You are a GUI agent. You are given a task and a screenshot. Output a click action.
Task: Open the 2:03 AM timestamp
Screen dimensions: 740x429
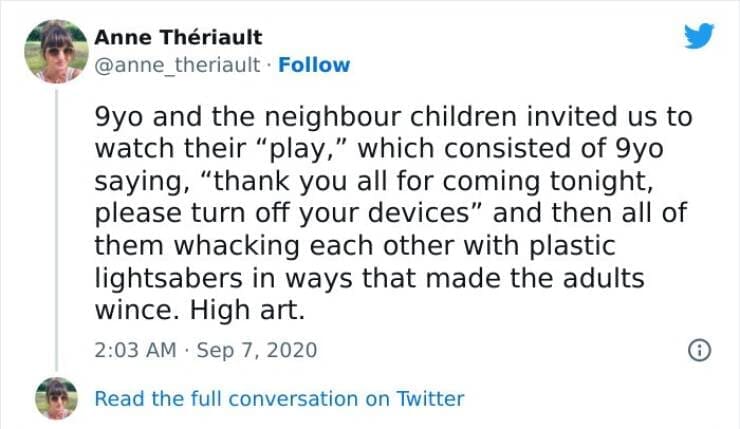(135, 350)
